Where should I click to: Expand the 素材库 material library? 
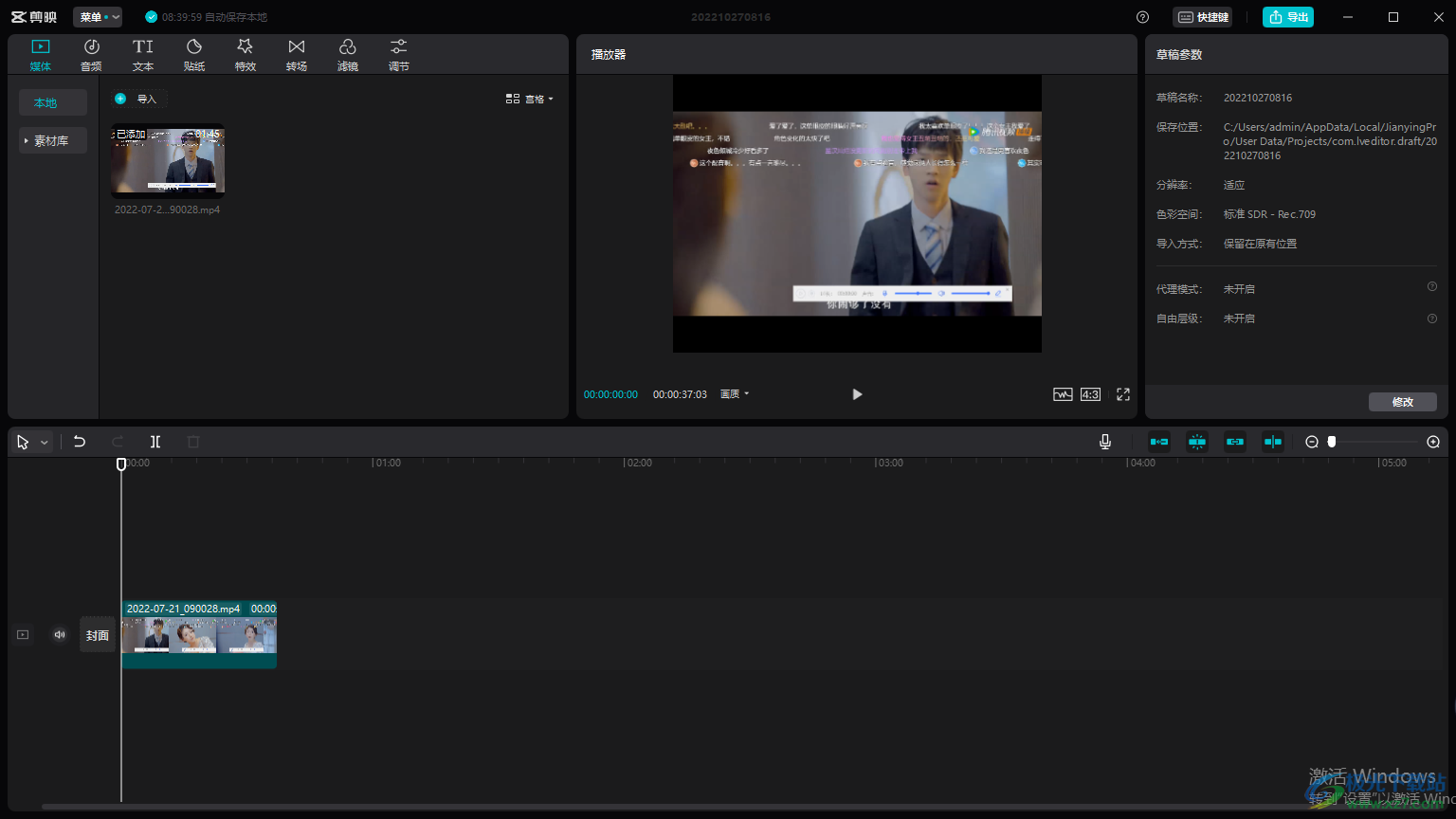[x=53, y=140]
